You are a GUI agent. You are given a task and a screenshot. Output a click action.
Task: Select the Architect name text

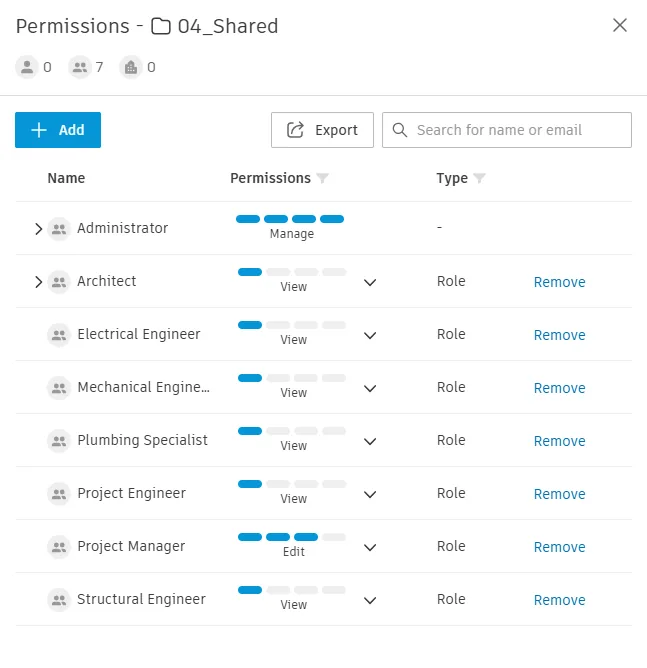106,281
